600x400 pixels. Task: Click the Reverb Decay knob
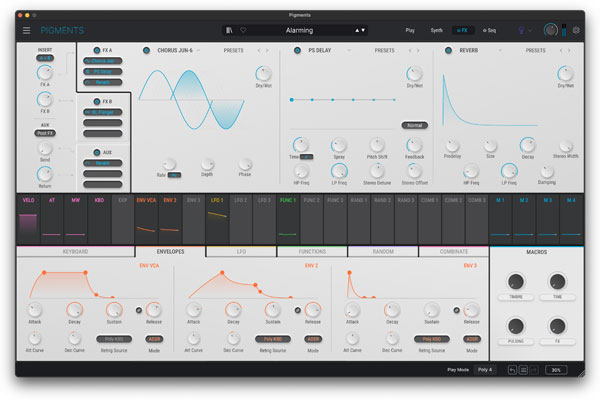[x=527, y=145]
